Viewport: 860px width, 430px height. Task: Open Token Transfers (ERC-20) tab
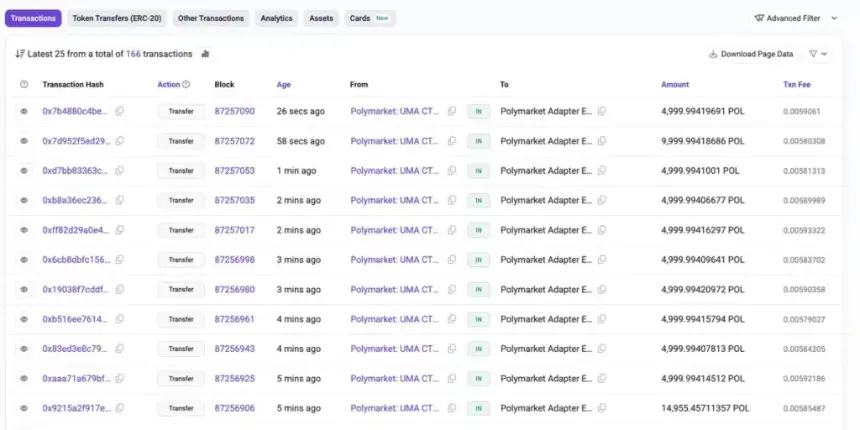117,18
